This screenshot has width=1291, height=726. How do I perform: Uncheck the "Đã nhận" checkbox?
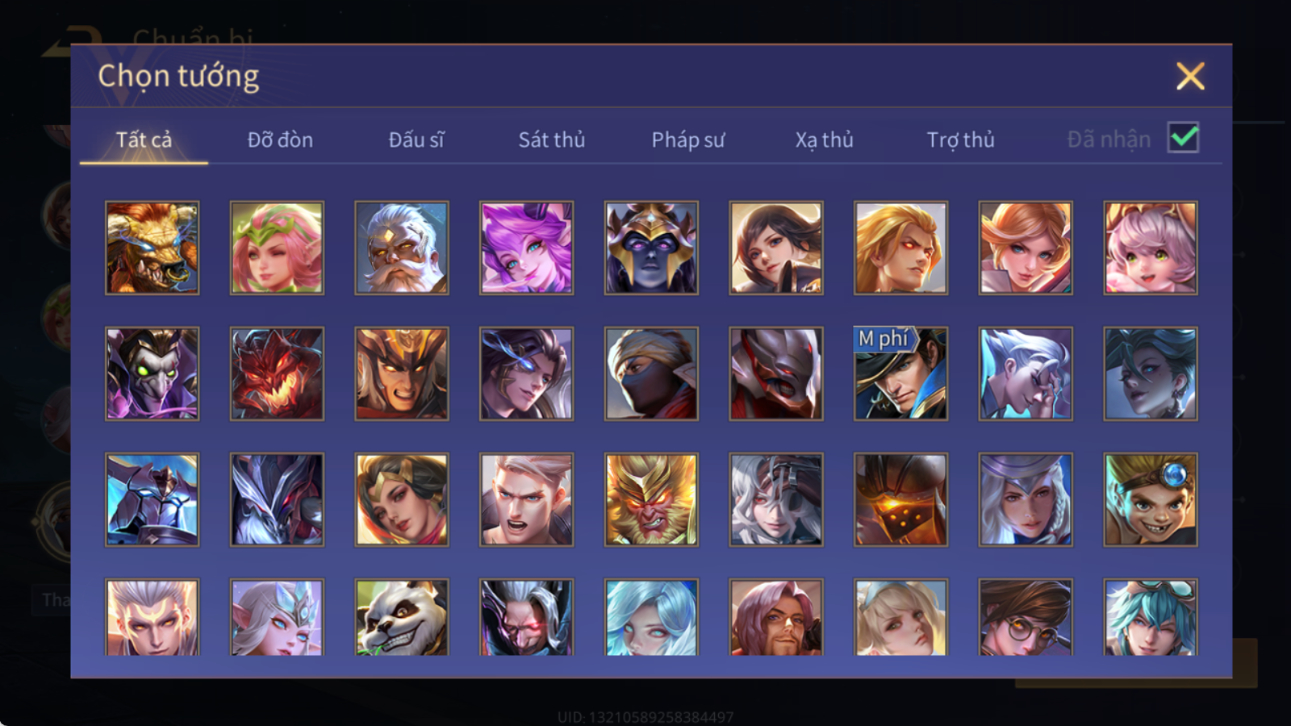click(x=1183, y=138)
